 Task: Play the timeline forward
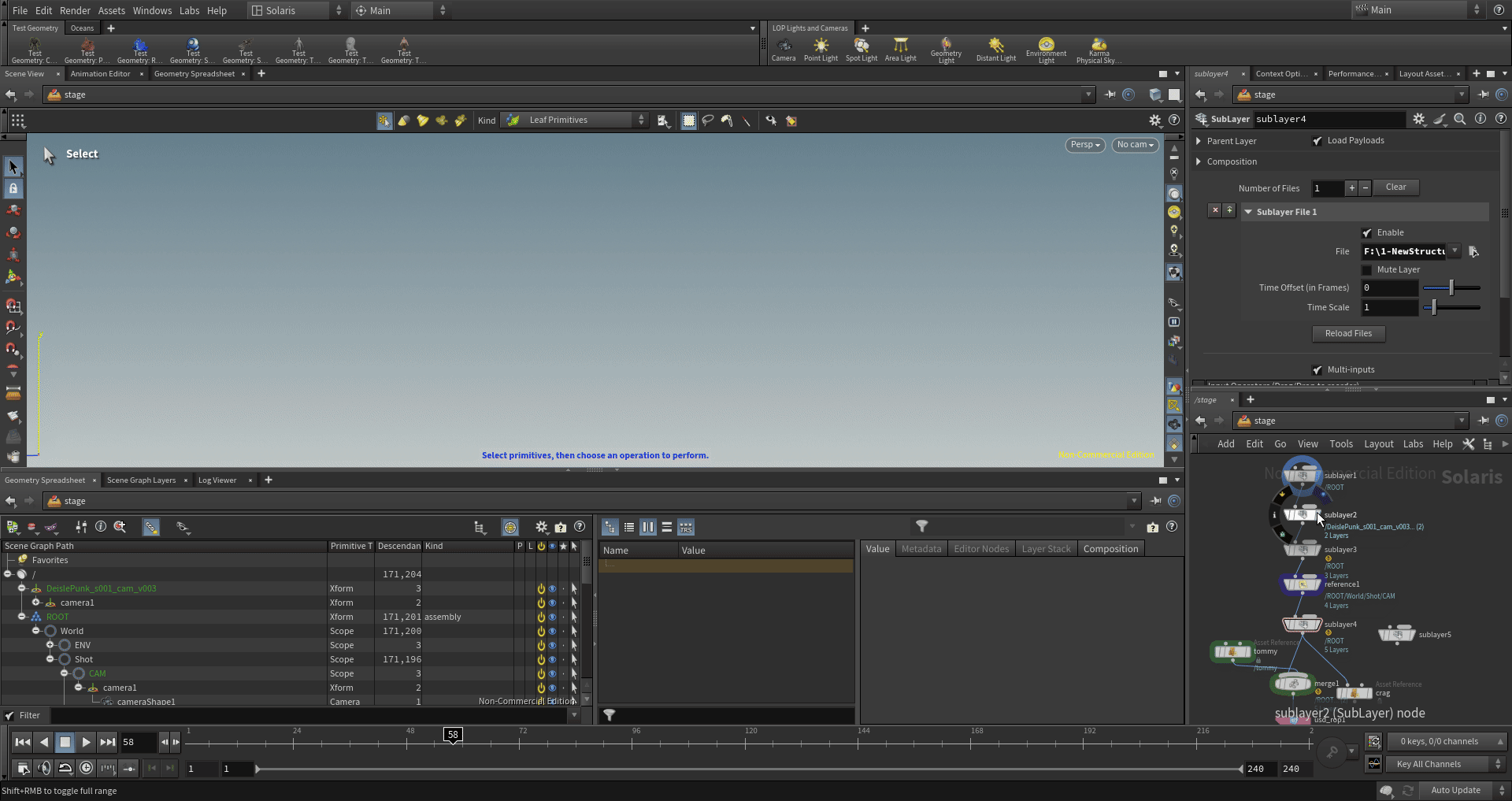point(86,741)
